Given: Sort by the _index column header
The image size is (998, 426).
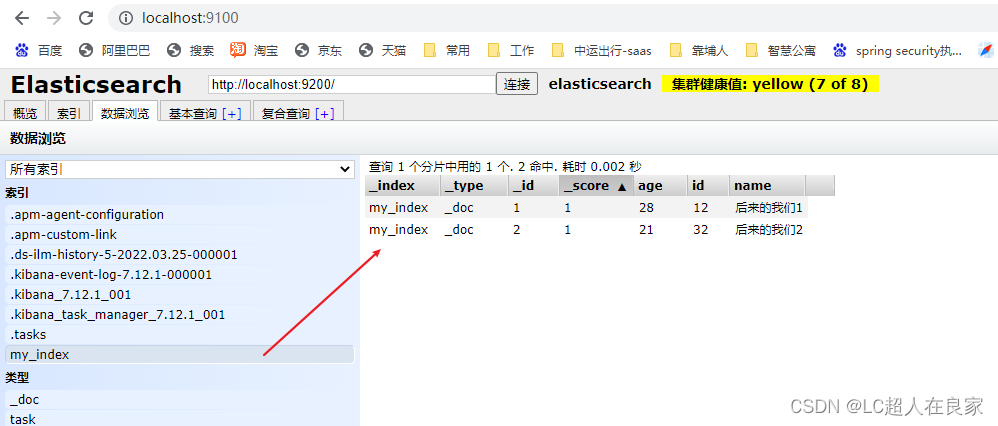Looking at the screenshot, I should pos(402,186).
